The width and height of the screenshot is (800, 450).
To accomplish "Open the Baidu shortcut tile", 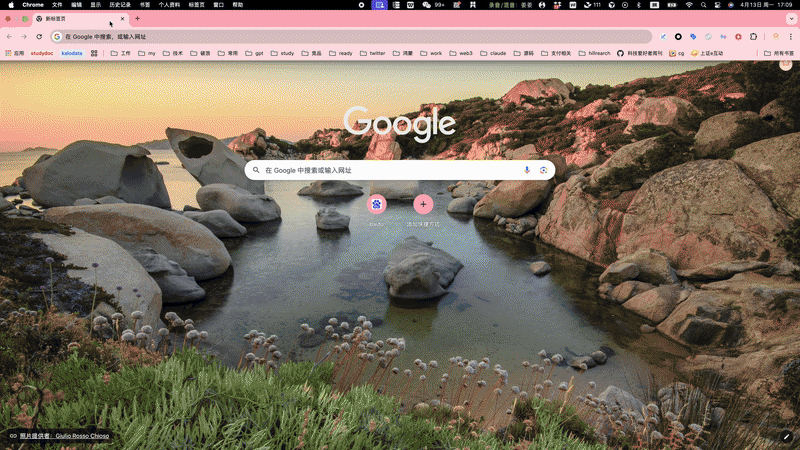I will click(x=377, y=205).
